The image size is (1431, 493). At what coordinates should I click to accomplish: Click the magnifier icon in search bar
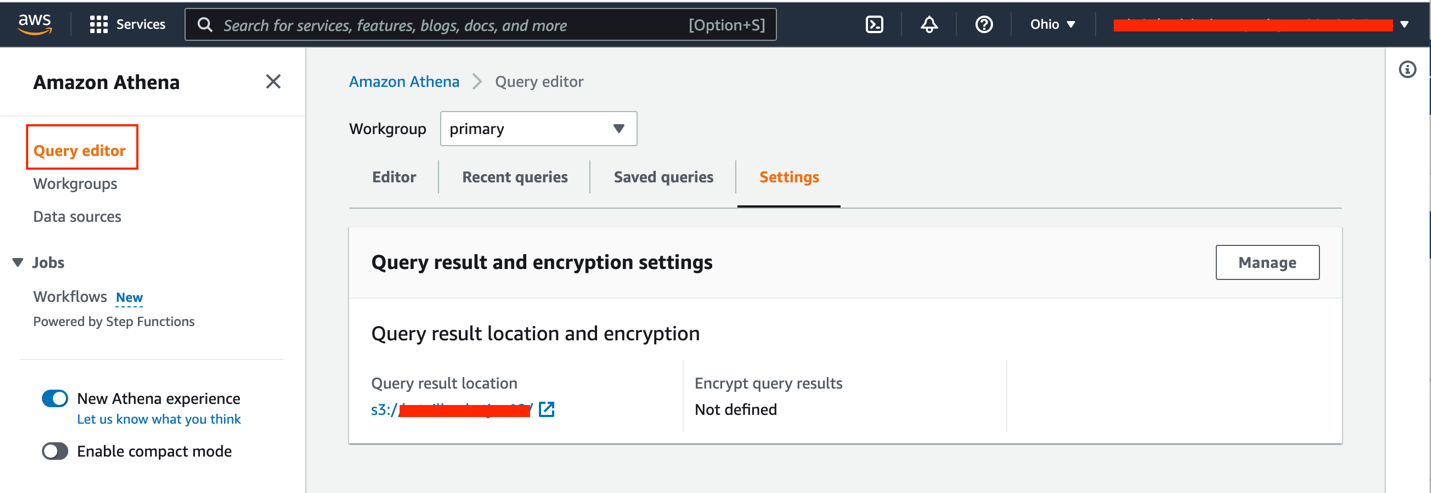click(205, 25)
